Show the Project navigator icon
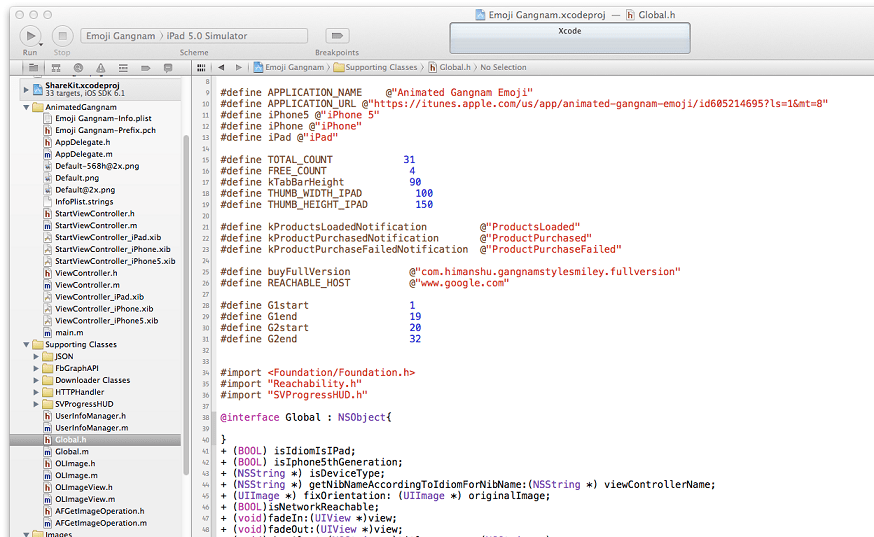Image resolution: width=874 pixels, height=537 pixels. [x=33, y=67]
